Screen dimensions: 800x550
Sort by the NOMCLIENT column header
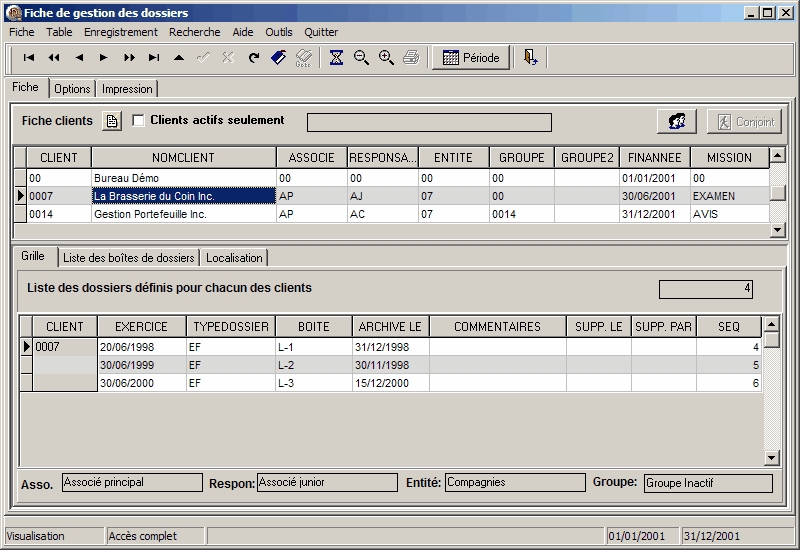click(x=183, y=158)
